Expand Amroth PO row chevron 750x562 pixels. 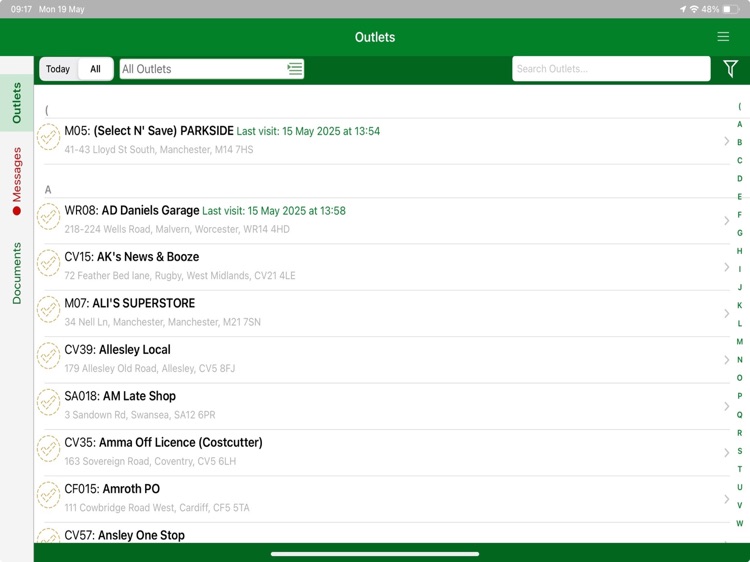(727, 499)
